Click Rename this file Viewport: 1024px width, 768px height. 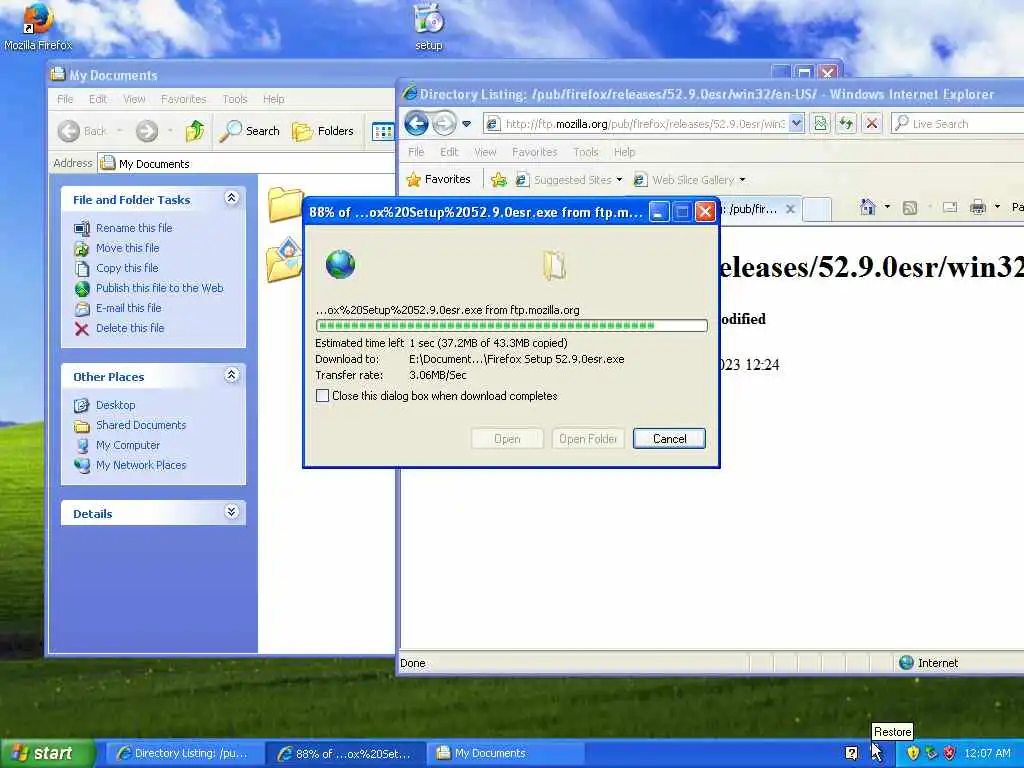pyautogui.click(x=134, y=228)
